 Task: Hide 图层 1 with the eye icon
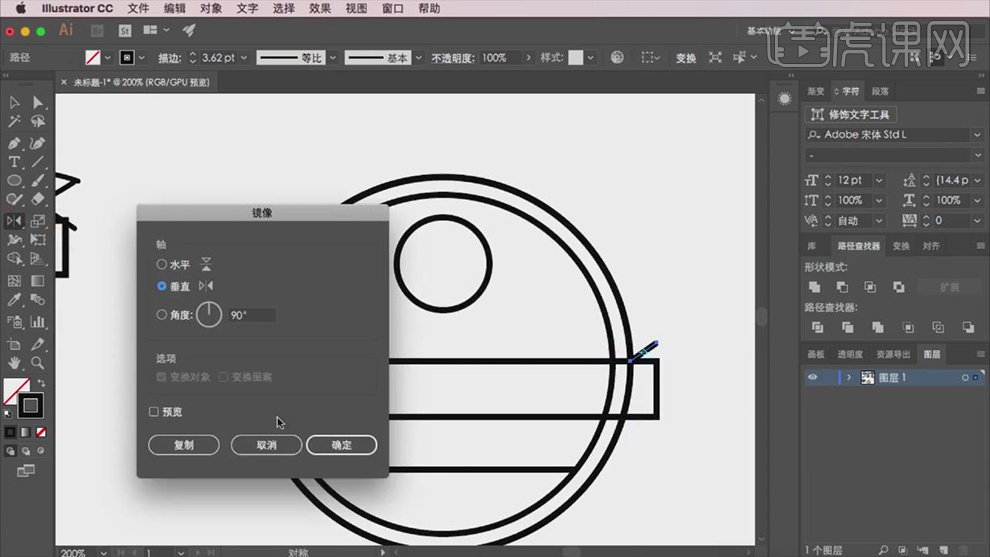tap(813, 377)
